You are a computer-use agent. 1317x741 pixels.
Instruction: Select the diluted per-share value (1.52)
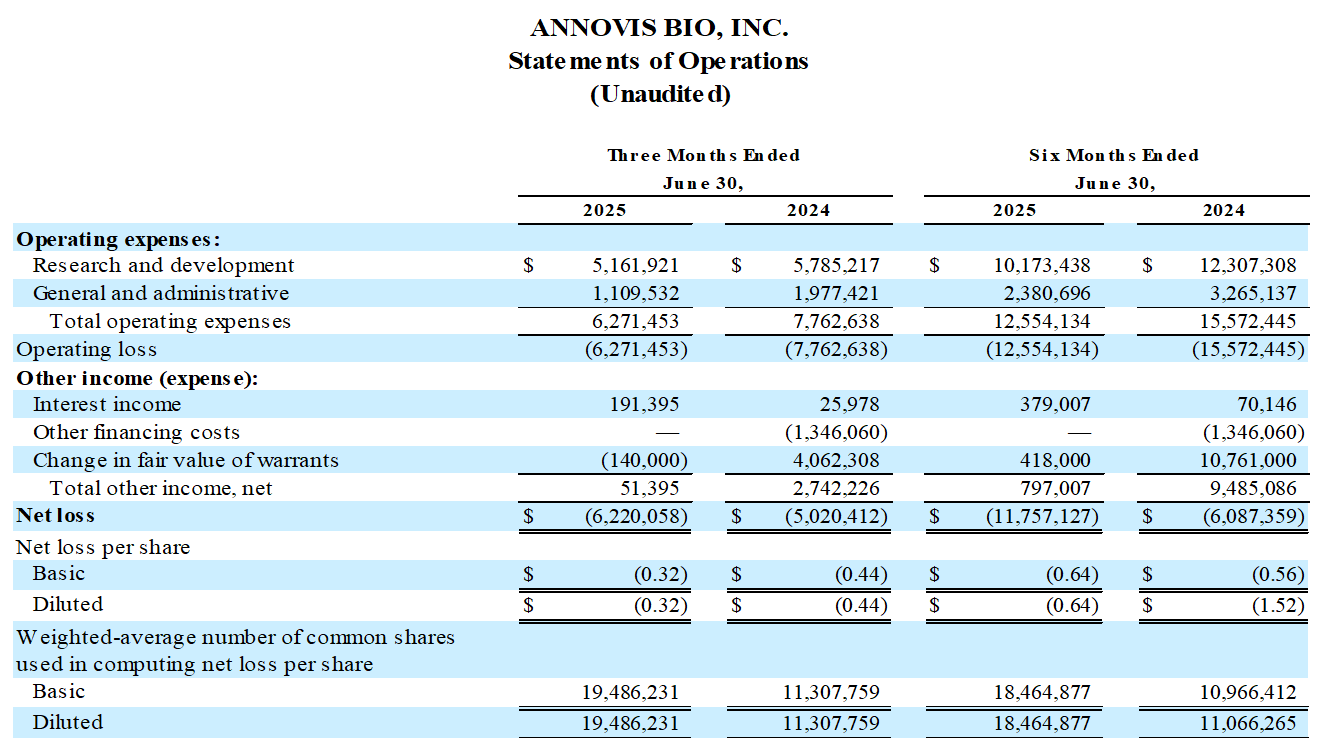pos(1278,605)
